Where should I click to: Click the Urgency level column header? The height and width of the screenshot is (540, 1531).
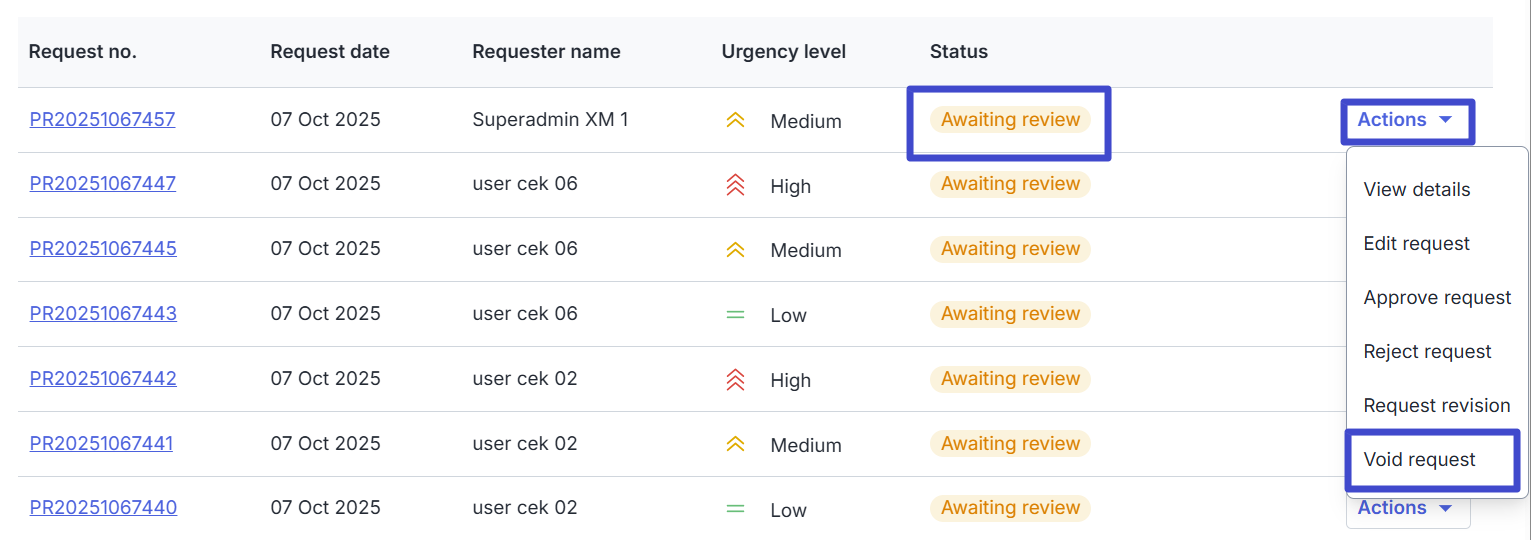pos(783,52)
